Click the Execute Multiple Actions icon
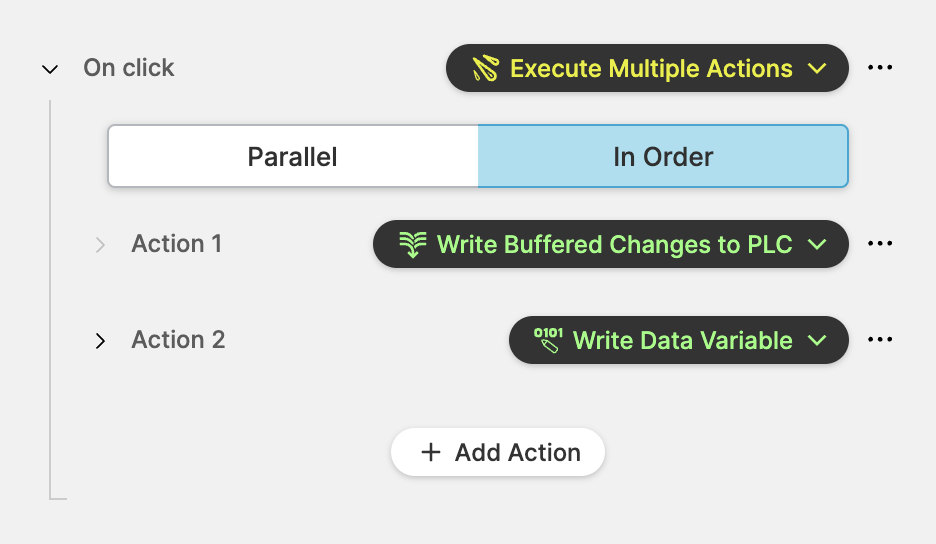Screen dimensions: 936x544 [485, 69]
